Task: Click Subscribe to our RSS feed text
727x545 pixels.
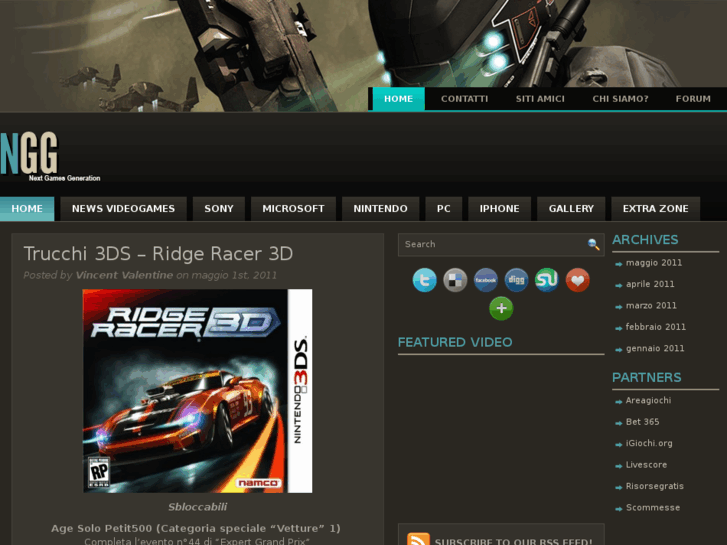Action: [513, 541]
